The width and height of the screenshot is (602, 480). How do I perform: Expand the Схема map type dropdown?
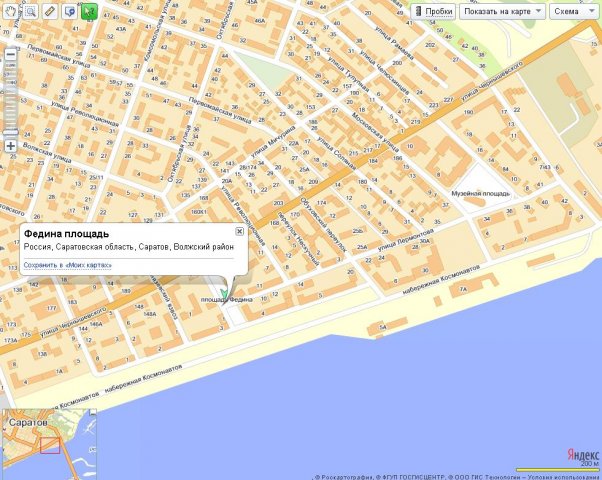click(x=574, y=11)
